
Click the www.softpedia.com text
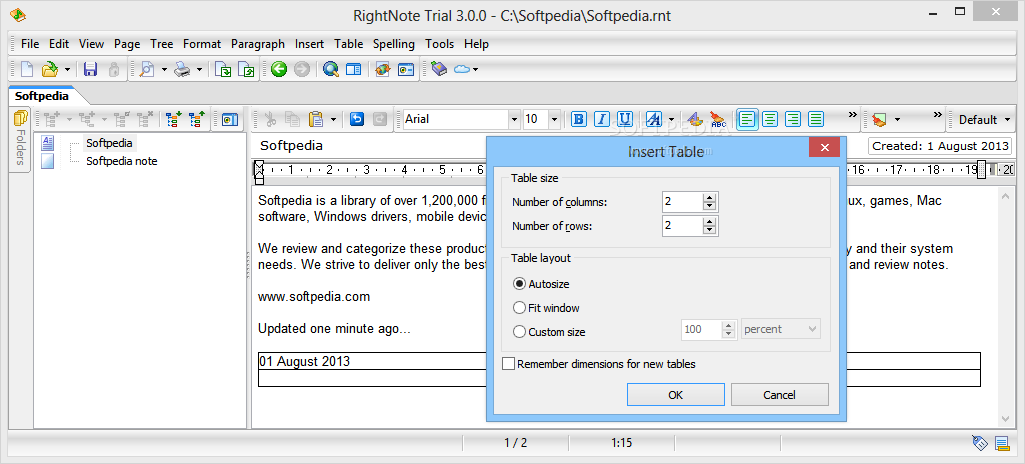pos(314,297)
